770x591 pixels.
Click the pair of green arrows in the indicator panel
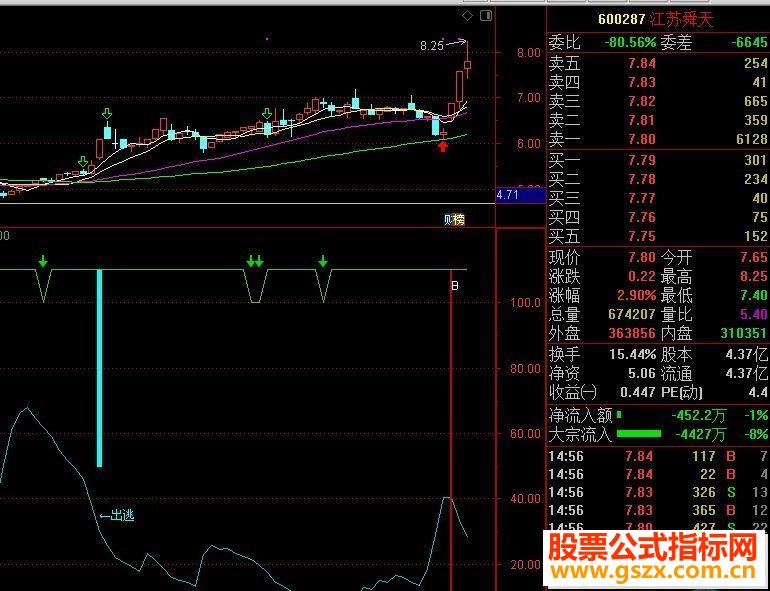(255, 261)
